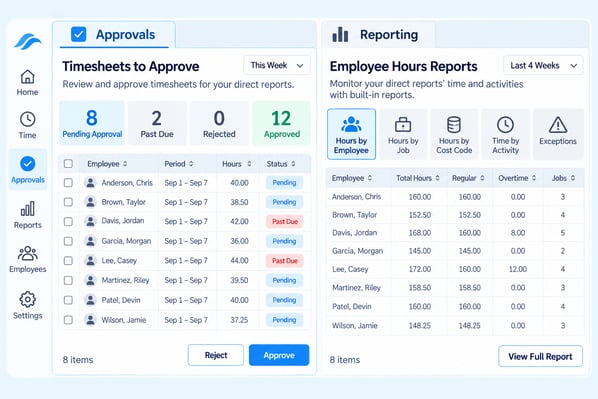Open Reports bar chart icon in sidebar
This screenshot has width=598, height=399.
(x=27, y=209)
